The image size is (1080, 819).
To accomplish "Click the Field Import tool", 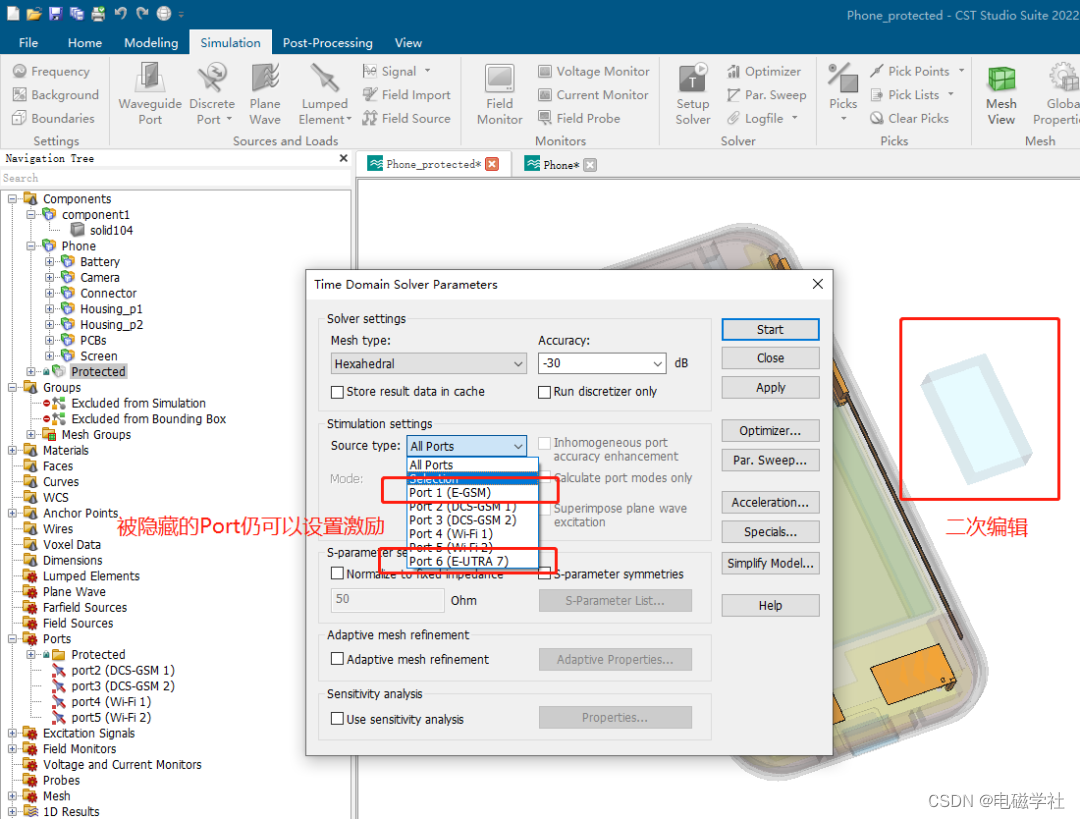I will (x=406, y=94).
